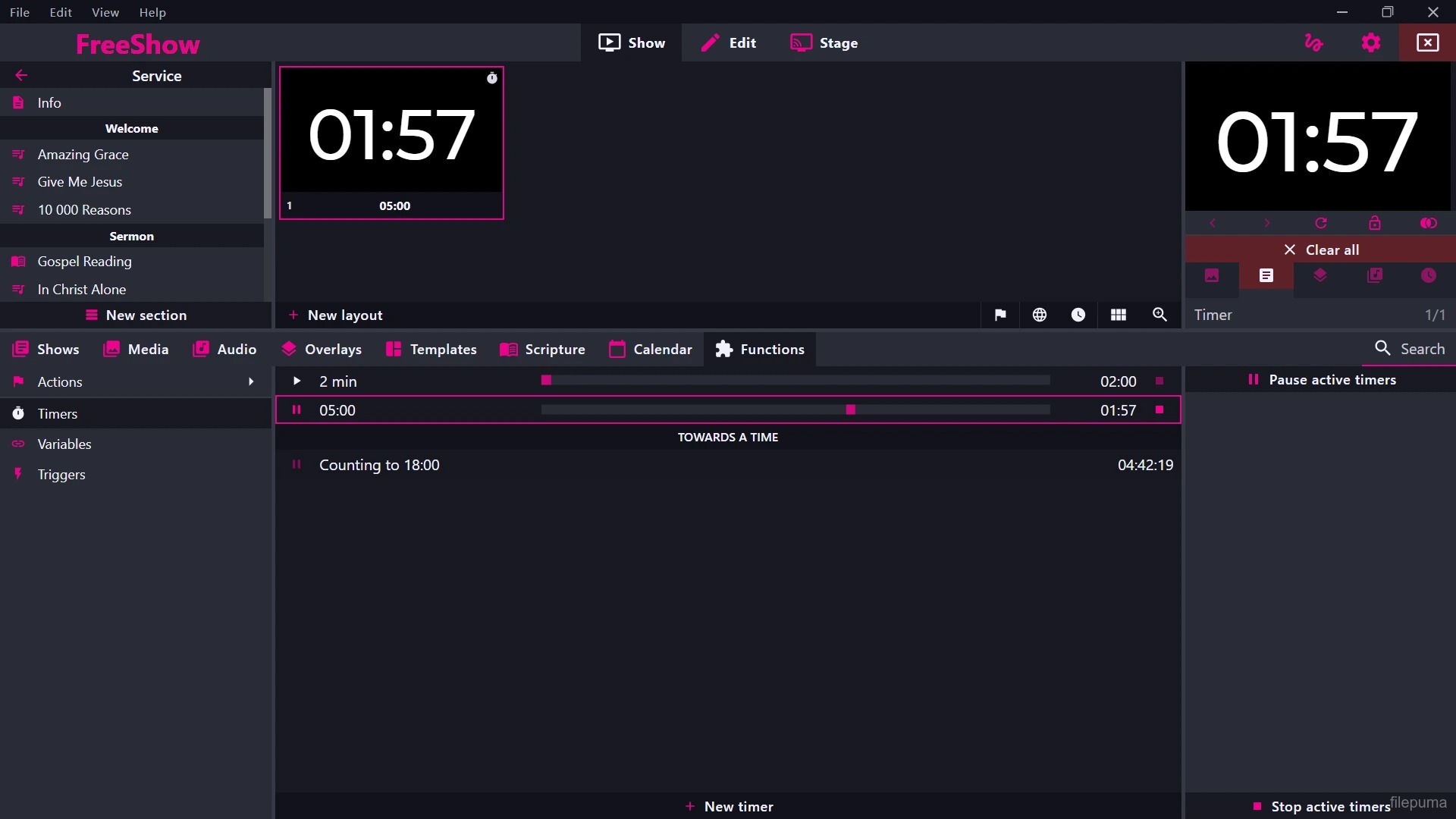Click the New timer button

728,806
